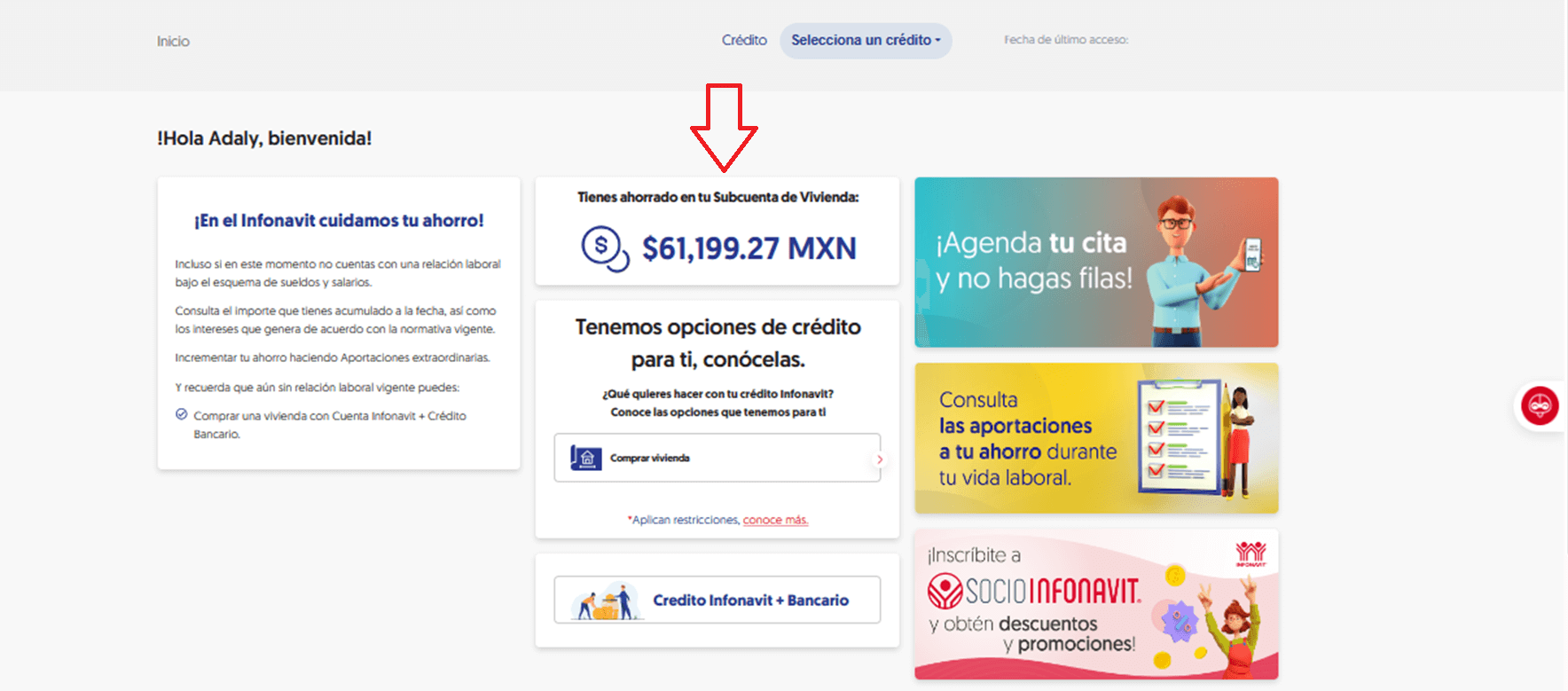This screenshot has height=691, width=1568.
Task: Open the Inscríbete a Socio Infonavit banner
Action: [x=1096, y=604]
